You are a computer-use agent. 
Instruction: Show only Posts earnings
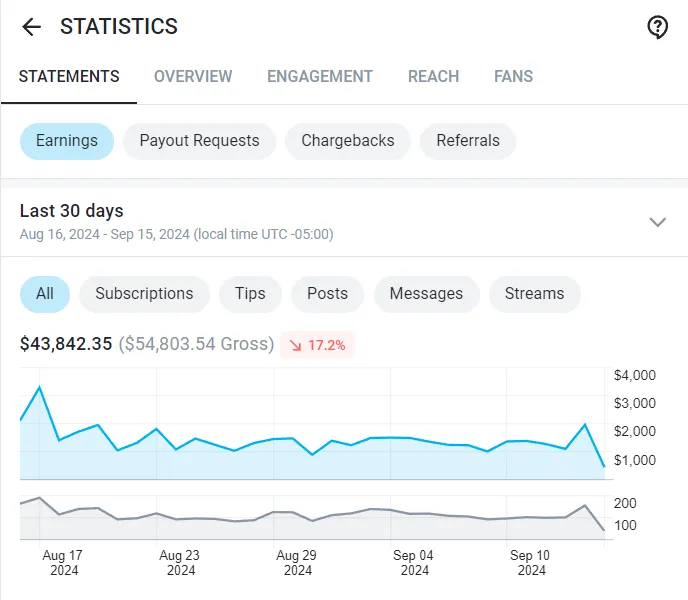[x=327, y=294]
